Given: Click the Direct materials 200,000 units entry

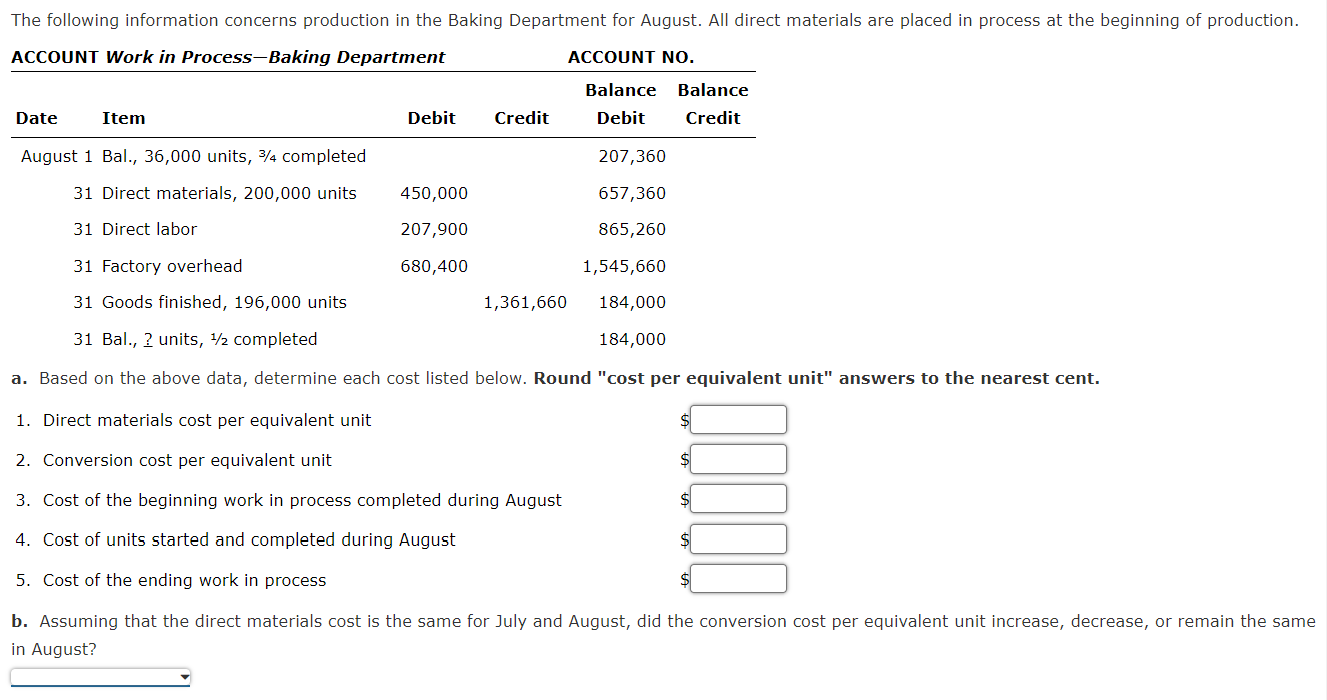Looking at the screenshot, I should (x=228, y=193).
